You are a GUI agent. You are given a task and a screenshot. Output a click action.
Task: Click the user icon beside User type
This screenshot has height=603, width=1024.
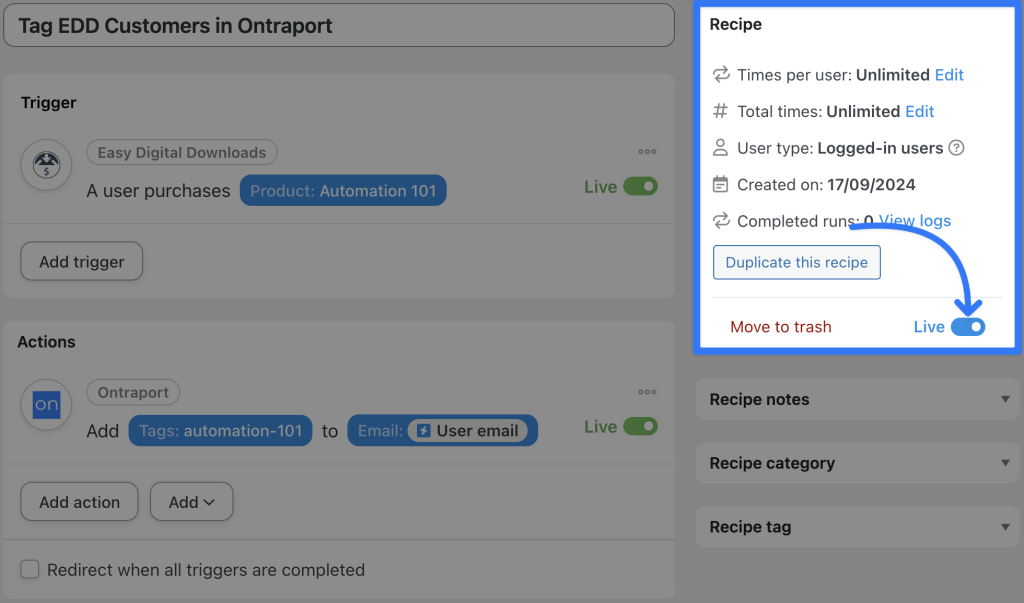click(719, 147)
